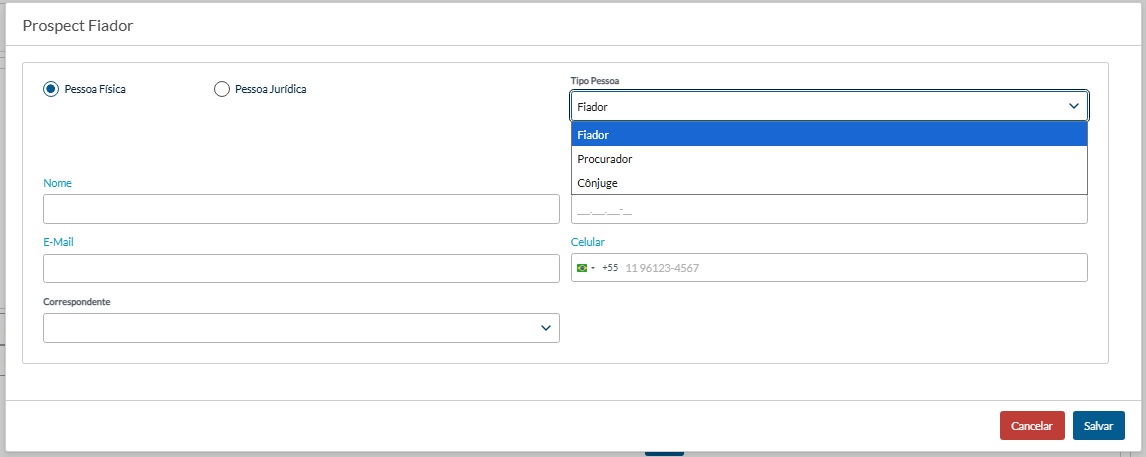Open the Brazil flag country selector
The height and width of the screenshot is (457, 1146).
coord(585,268)
